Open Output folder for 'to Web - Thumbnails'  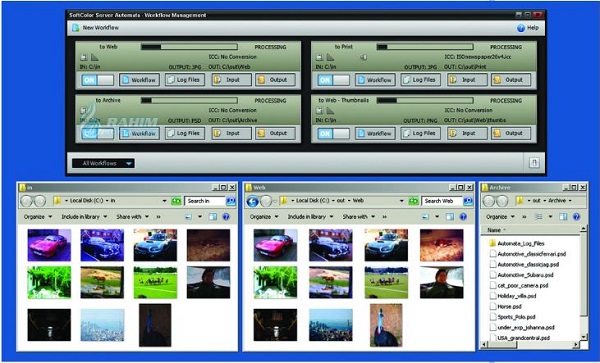tap(511, 133)
